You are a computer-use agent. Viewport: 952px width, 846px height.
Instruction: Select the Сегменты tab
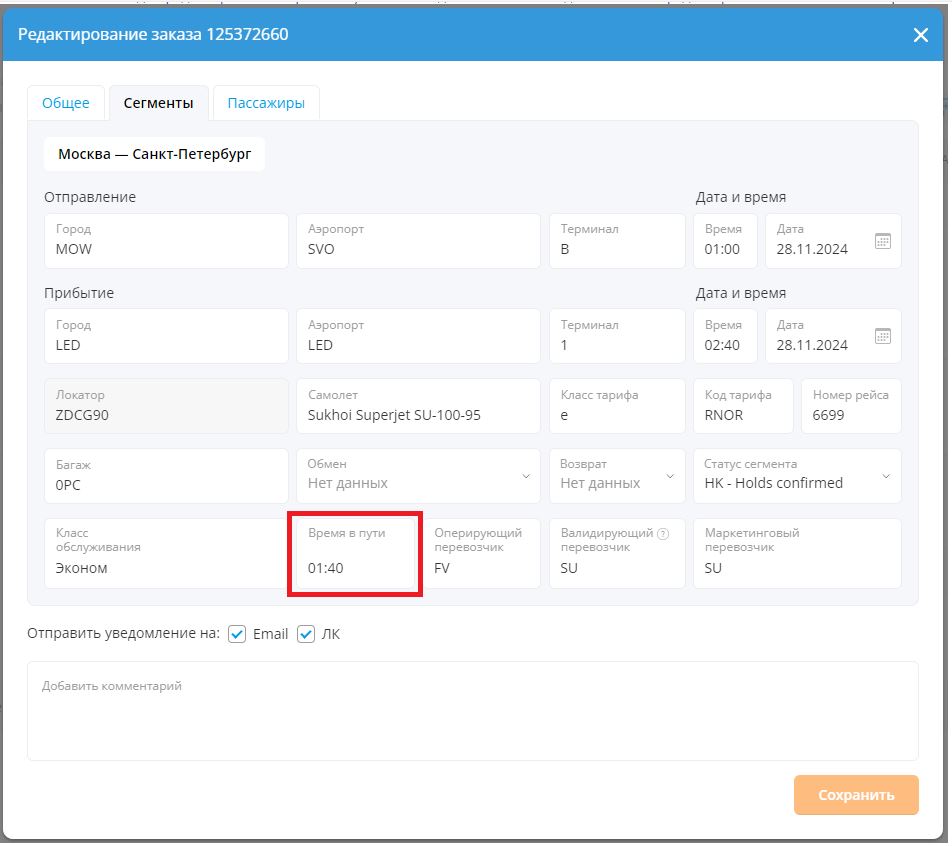158,103
